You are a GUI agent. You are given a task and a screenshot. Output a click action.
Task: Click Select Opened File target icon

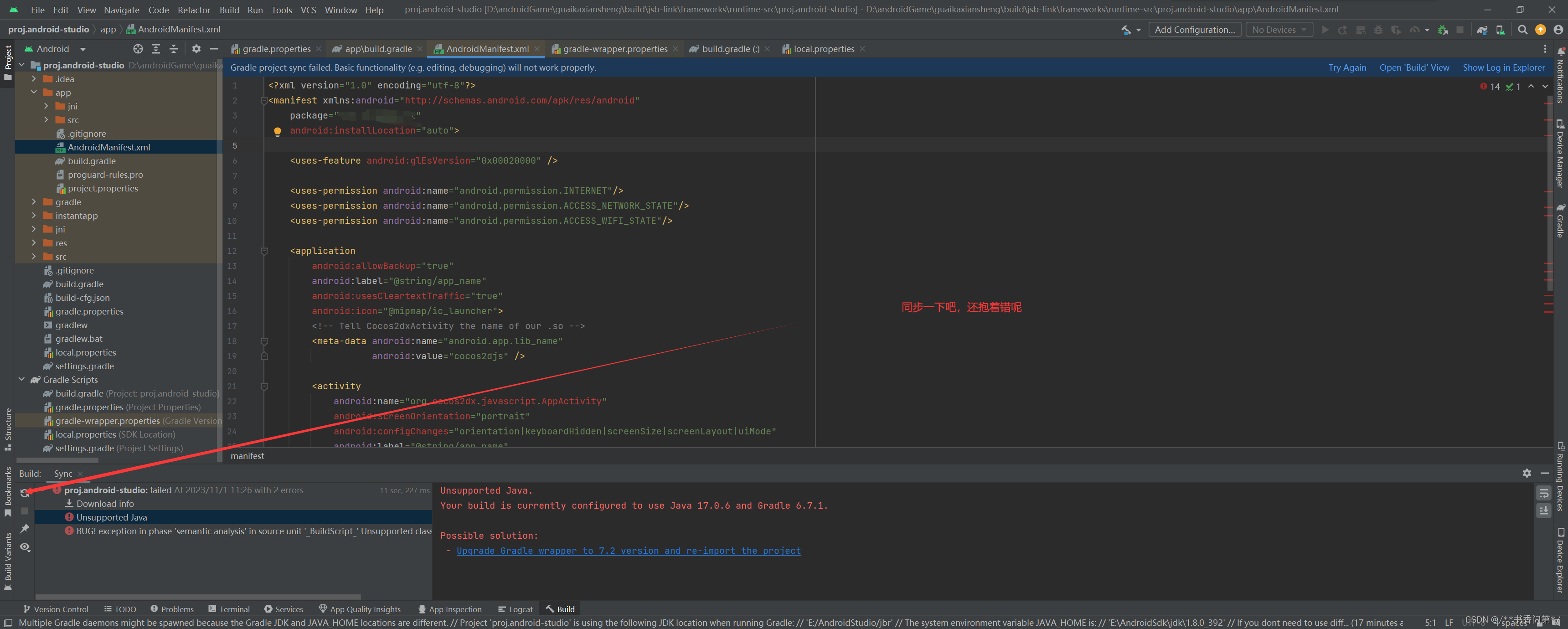point(138,49)
